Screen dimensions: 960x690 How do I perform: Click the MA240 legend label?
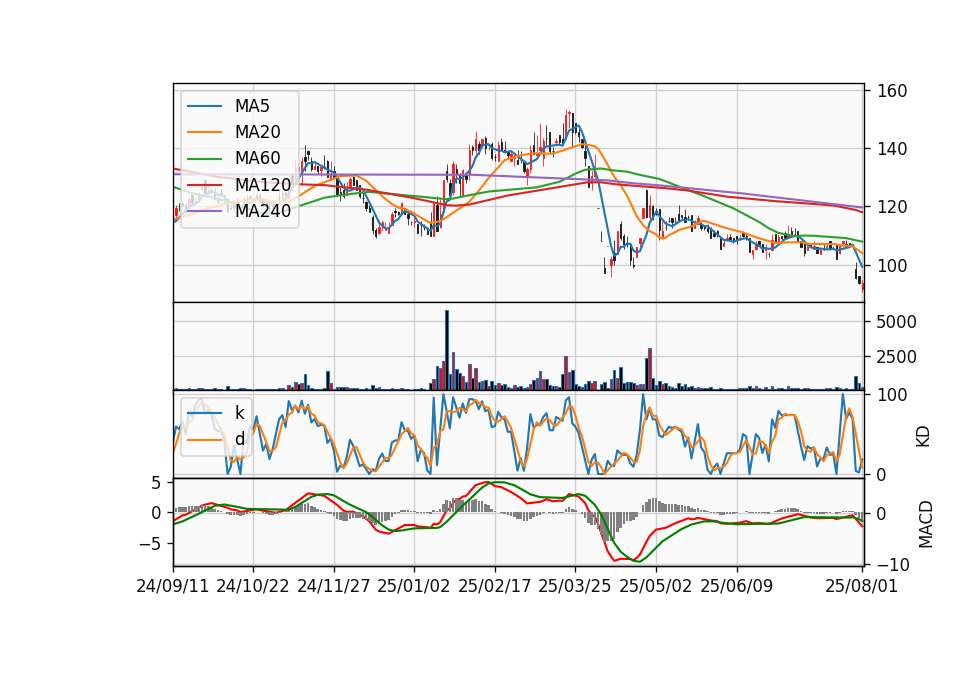tap(263, 211)
